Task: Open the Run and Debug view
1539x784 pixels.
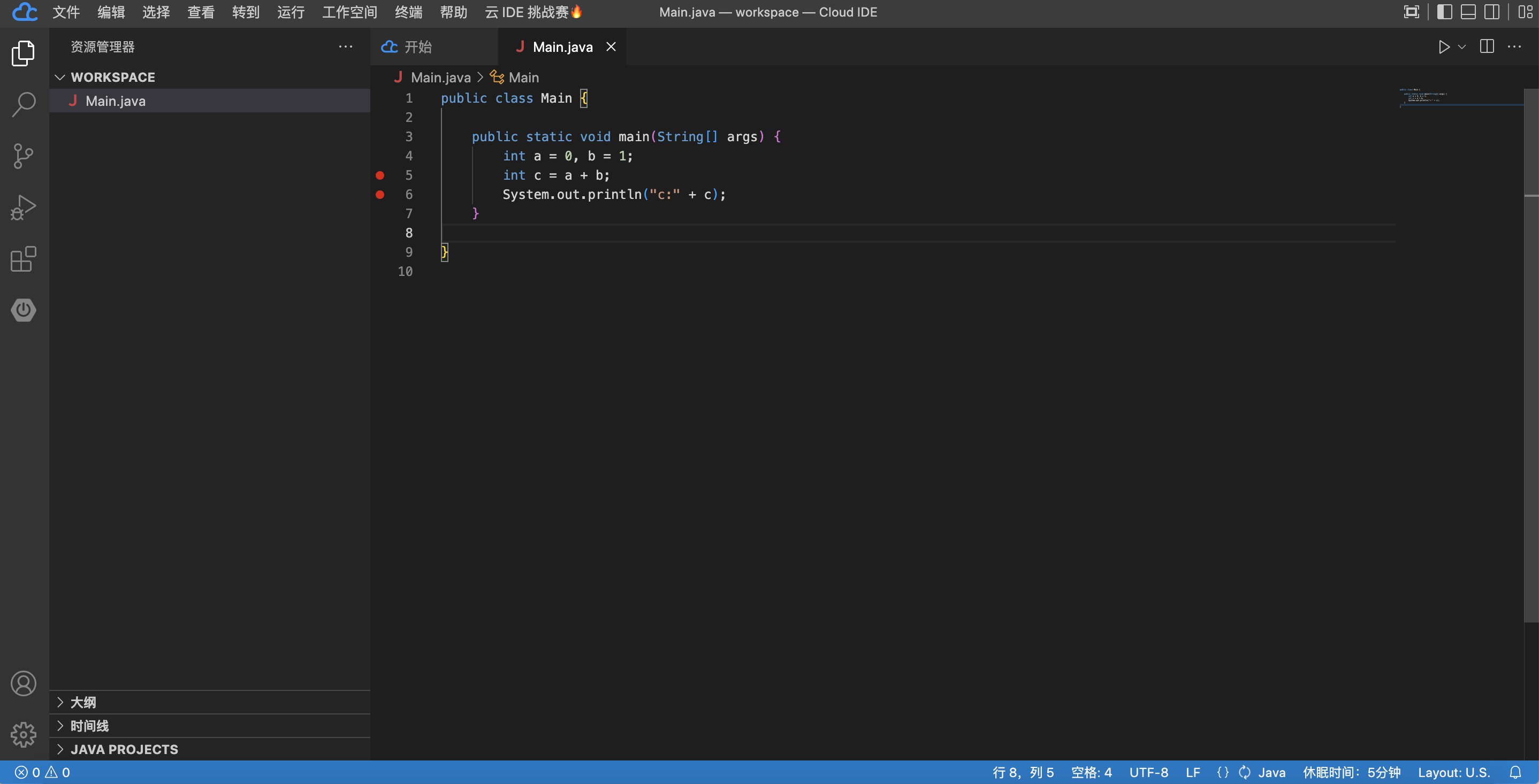Action: click(x=24, y=207)
